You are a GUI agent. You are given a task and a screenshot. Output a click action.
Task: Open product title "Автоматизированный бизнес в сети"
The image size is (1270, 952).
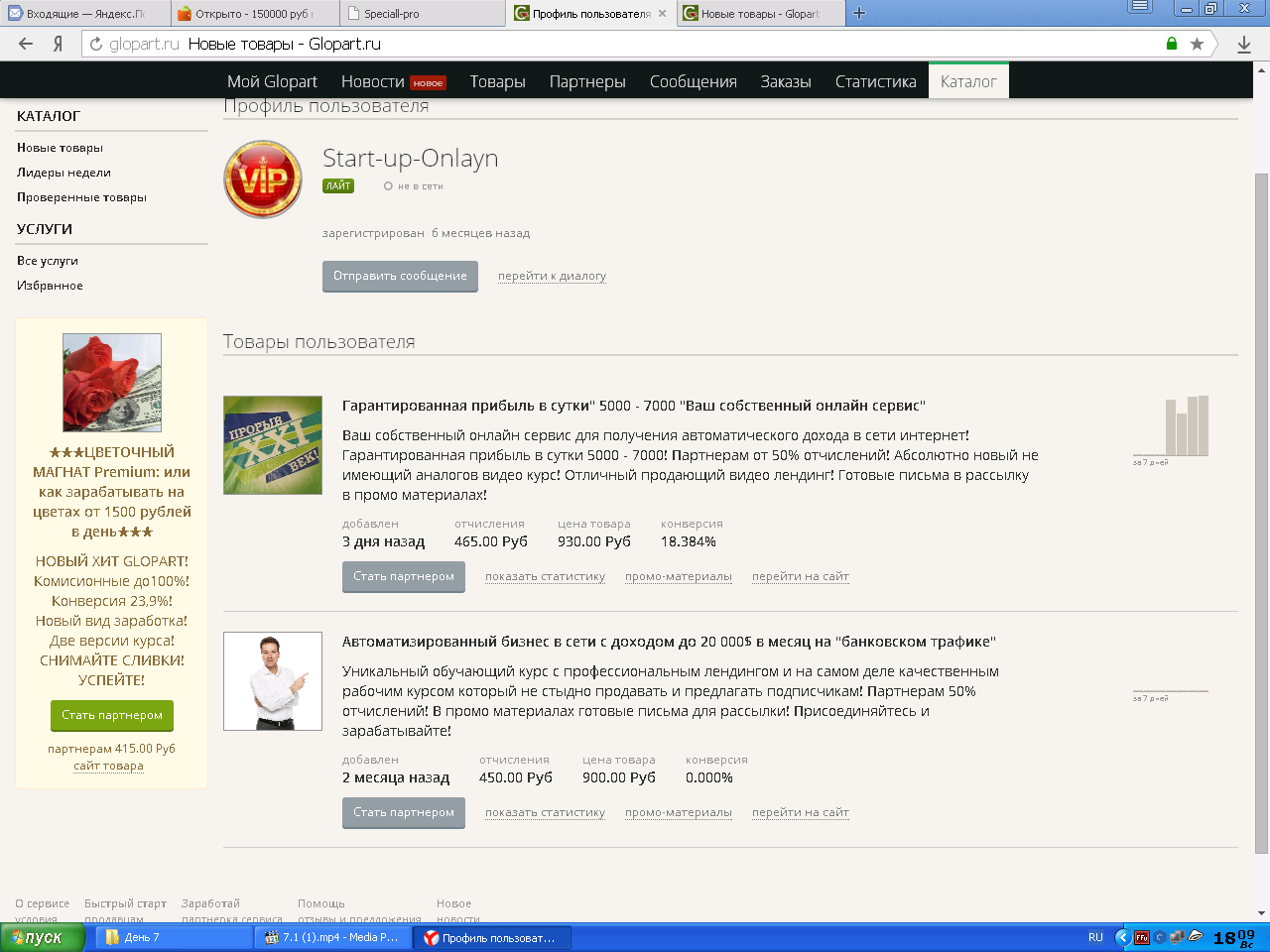pos(669,642)
